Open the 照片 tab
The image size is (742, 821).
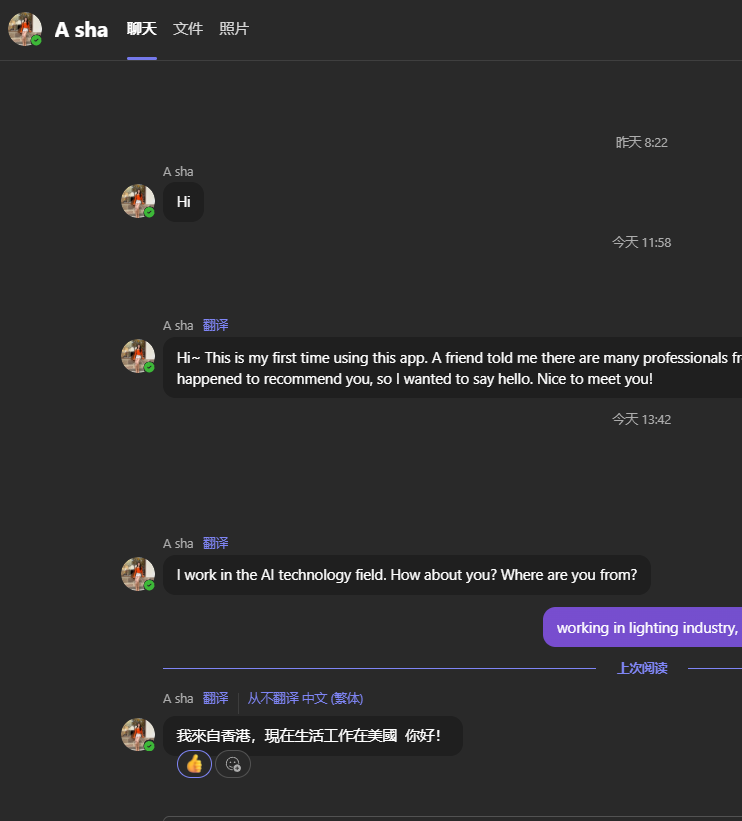point(234,29)
